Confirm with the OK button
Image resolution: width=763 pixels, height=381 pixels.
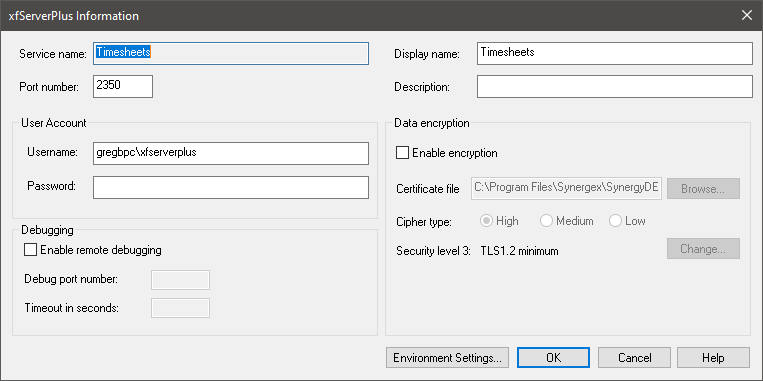click(x=553, y=358)
